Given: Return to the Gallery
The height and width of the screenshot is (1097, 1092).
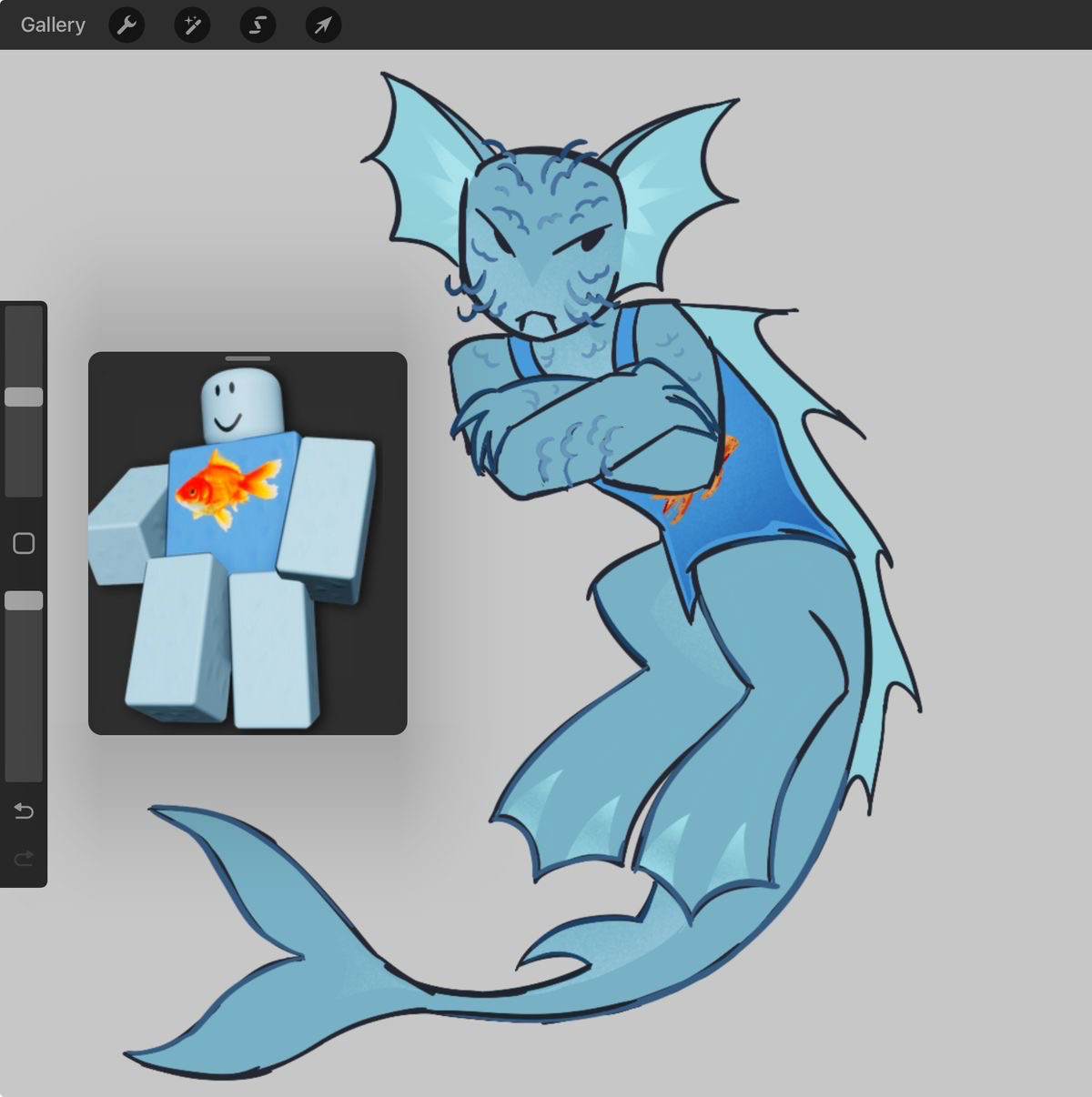Looking at the screenshot, I should coord(53,25).
